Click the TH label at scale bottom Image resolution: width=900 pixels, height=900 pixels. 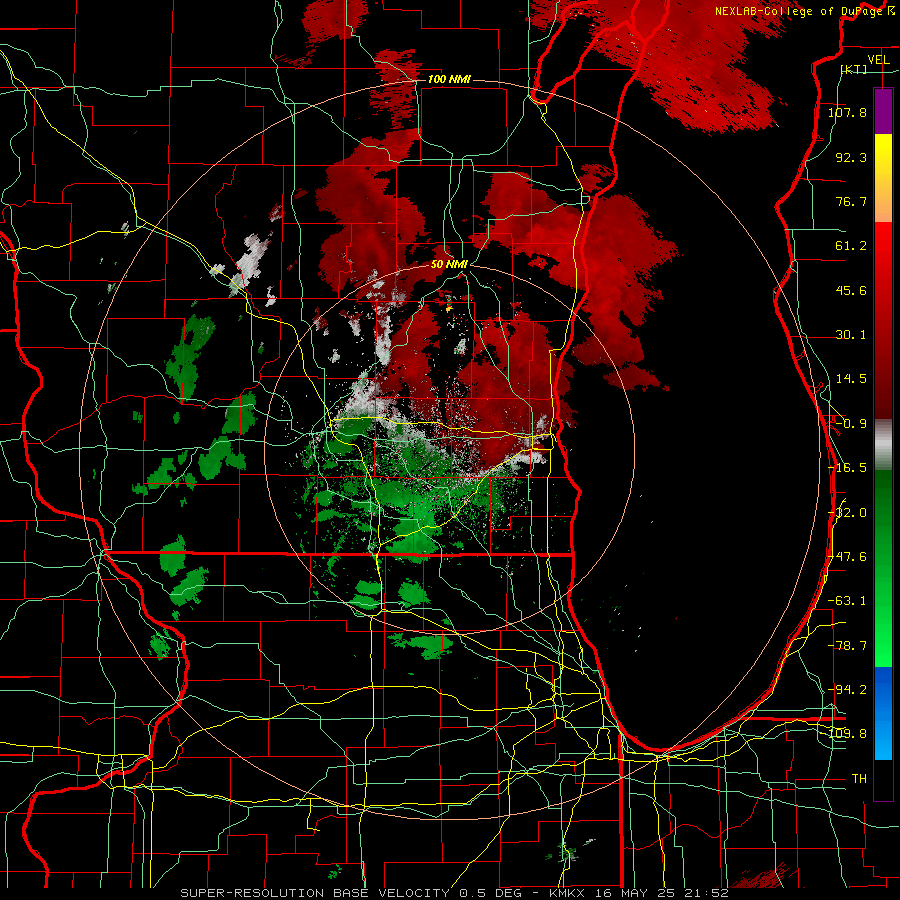pos(859,779)
